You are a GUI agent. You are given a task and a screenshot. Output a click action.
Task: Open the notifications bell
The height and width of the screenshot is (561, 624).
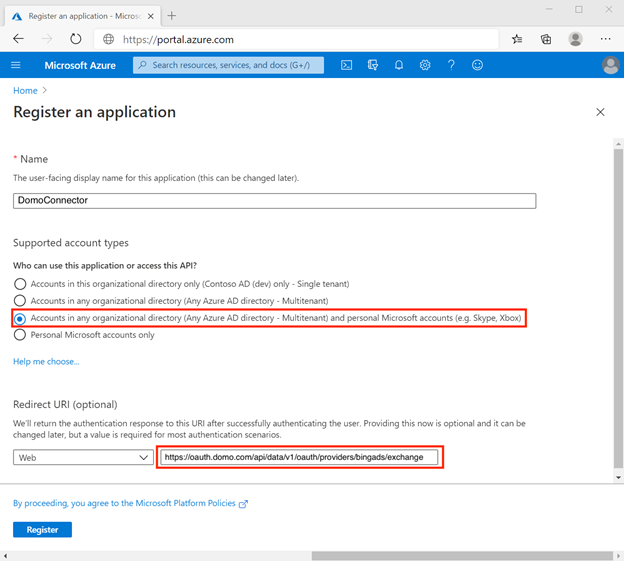399,65
